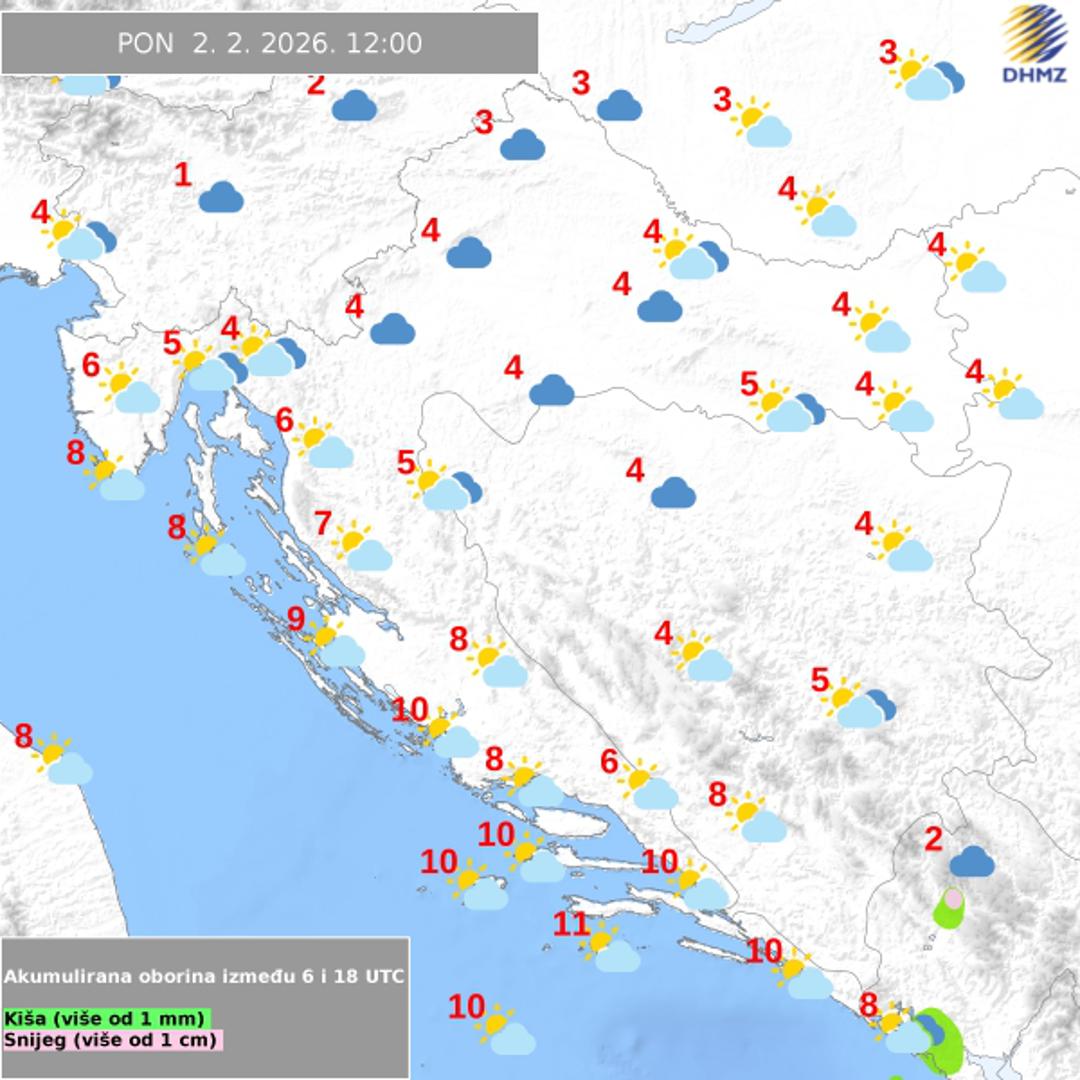Click the red temperature value 9
The image size is (1080, 1080).
(x=296, y=620)
